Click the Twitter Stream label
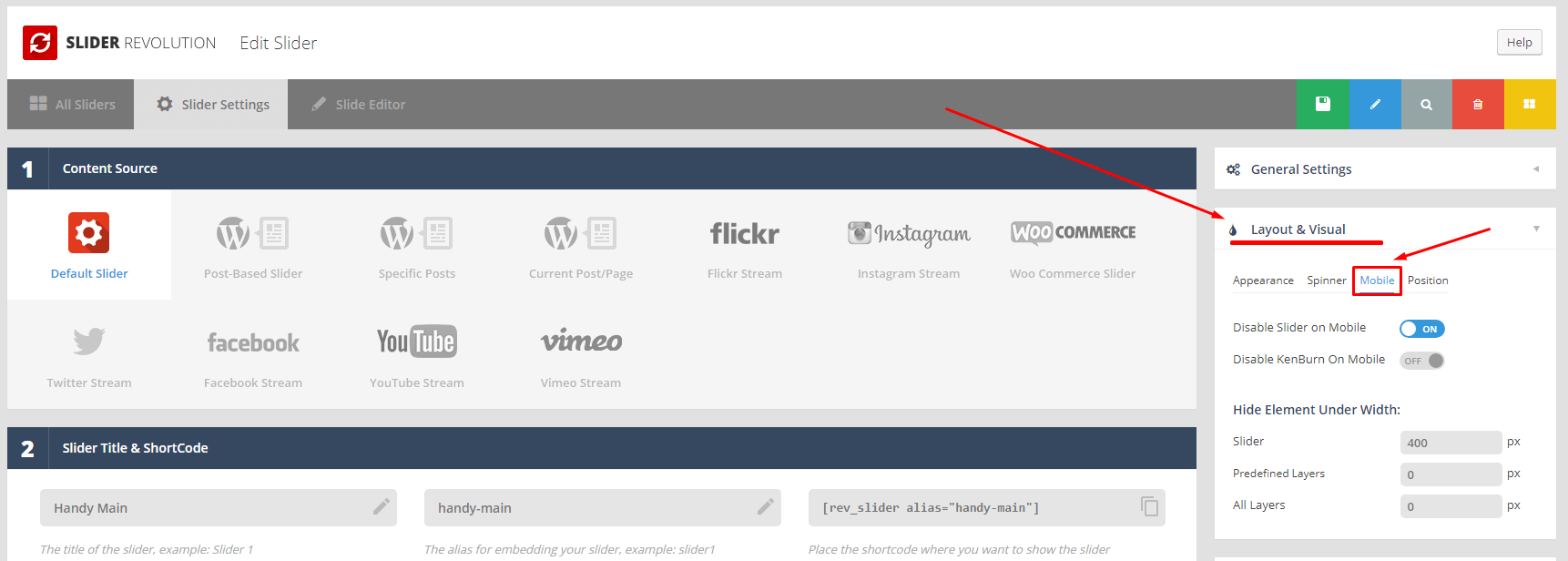The image size is (1568, 561). [x=89, y=382]
